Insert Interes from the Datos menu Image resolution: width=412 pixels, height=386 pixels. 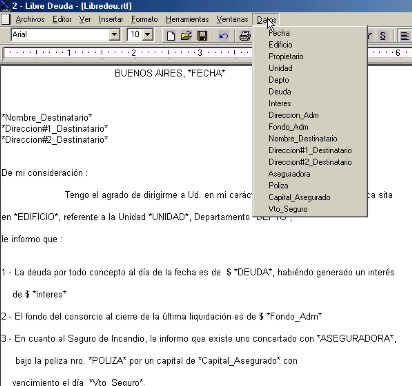[310, 103]
